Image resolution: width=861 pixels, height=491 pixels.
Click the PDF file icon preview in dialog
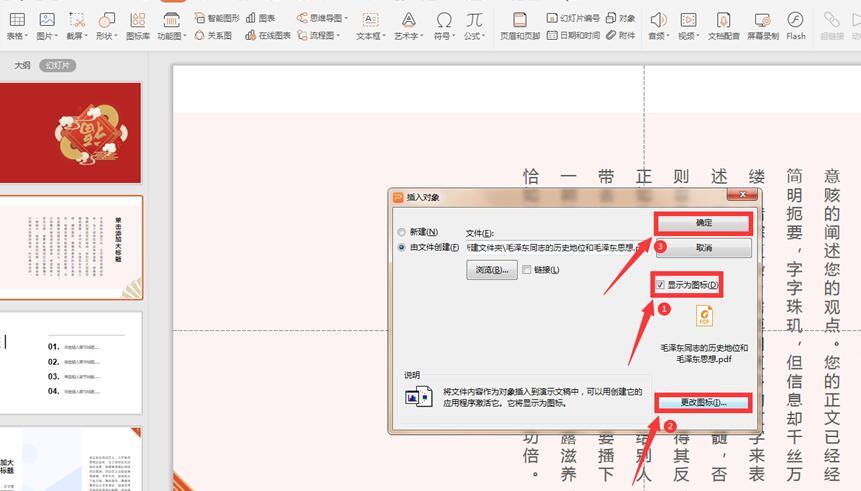click(x=704, y=316)
